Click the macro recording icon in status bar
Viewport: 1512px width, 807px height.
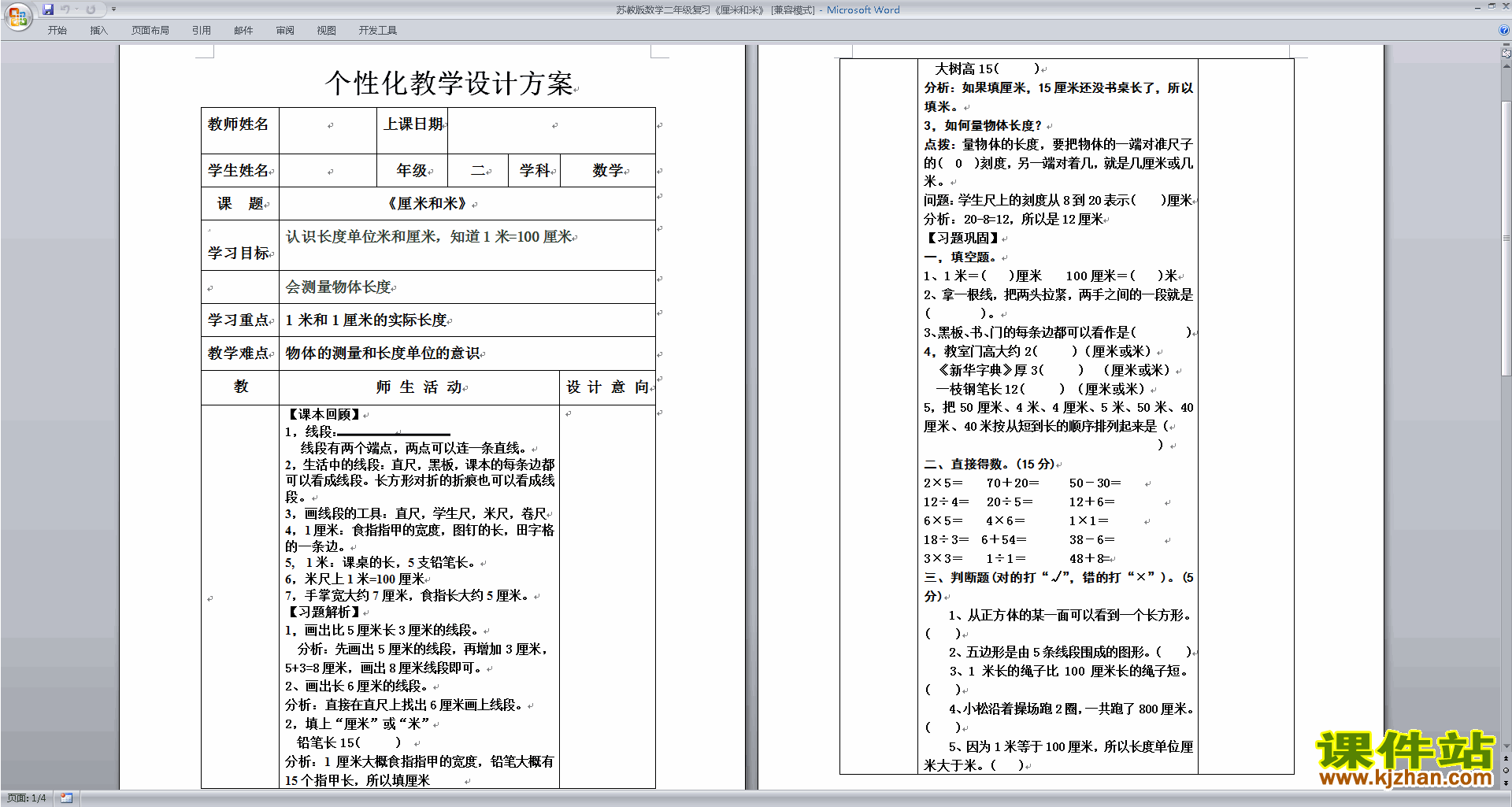(x=66, y=798)
